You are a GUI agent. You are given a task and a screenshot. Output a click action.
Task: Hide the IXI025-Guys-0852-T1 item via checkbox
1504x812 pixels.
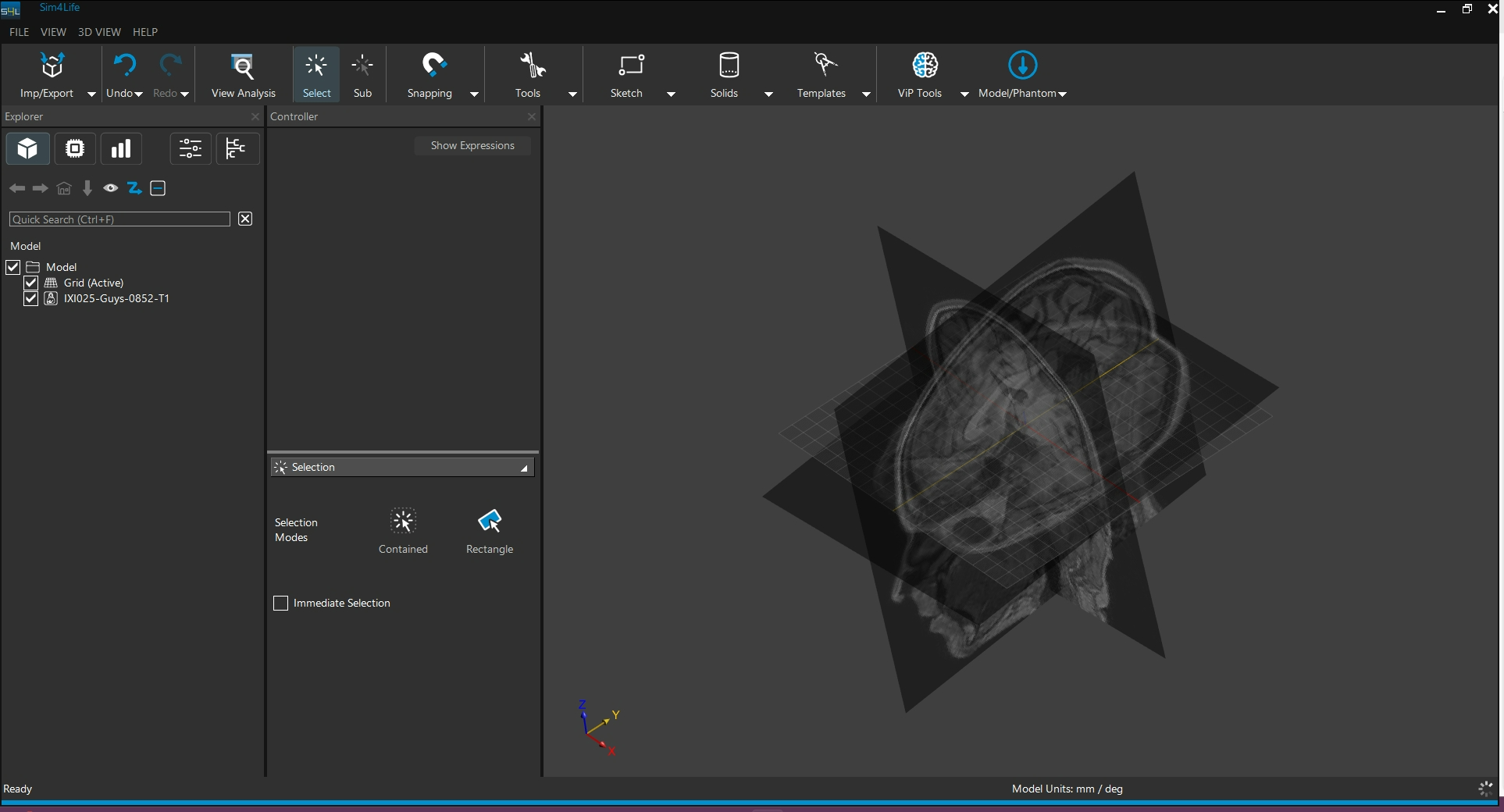(x=31, y=298)
